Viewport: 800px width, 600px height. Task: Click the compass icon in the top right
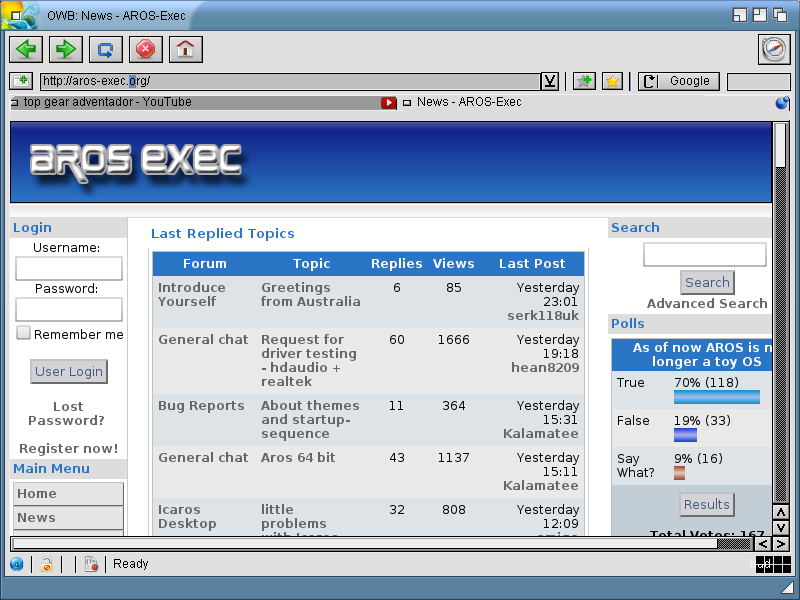[774, 49]
